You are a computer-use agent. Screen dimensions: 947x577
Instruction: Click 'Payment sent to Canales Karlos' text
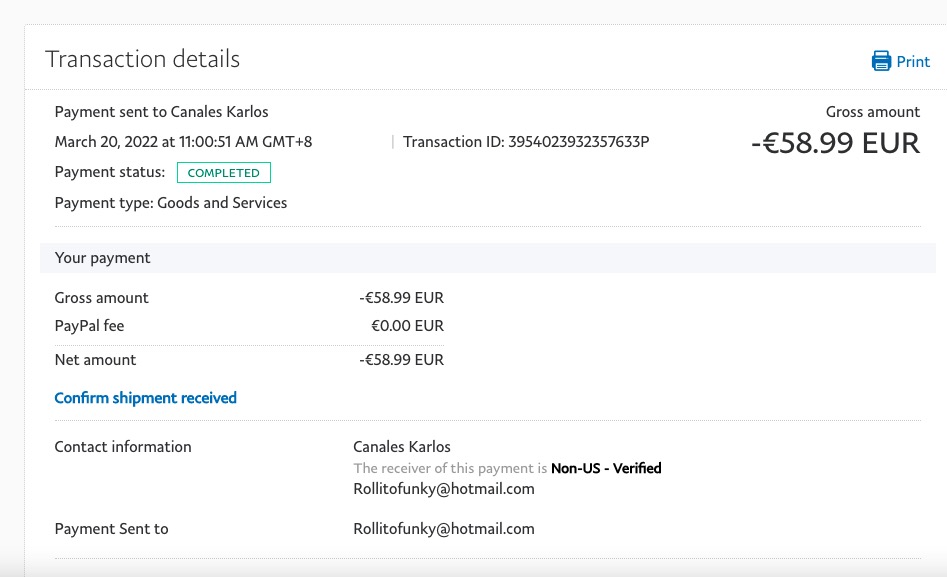coord(161,112)
